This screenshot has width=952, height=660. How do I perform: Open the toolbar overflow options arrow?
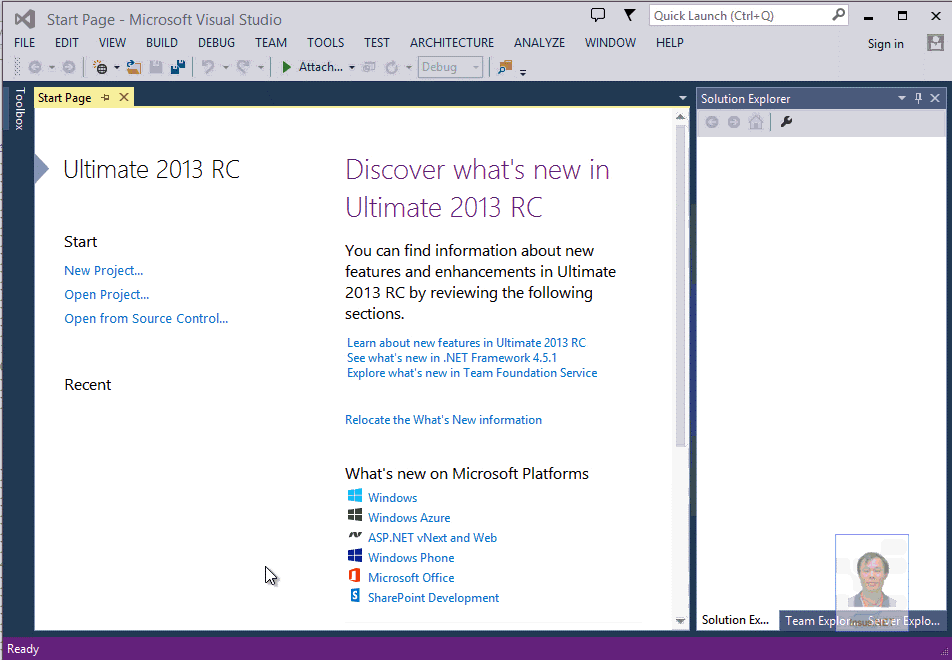523,72
